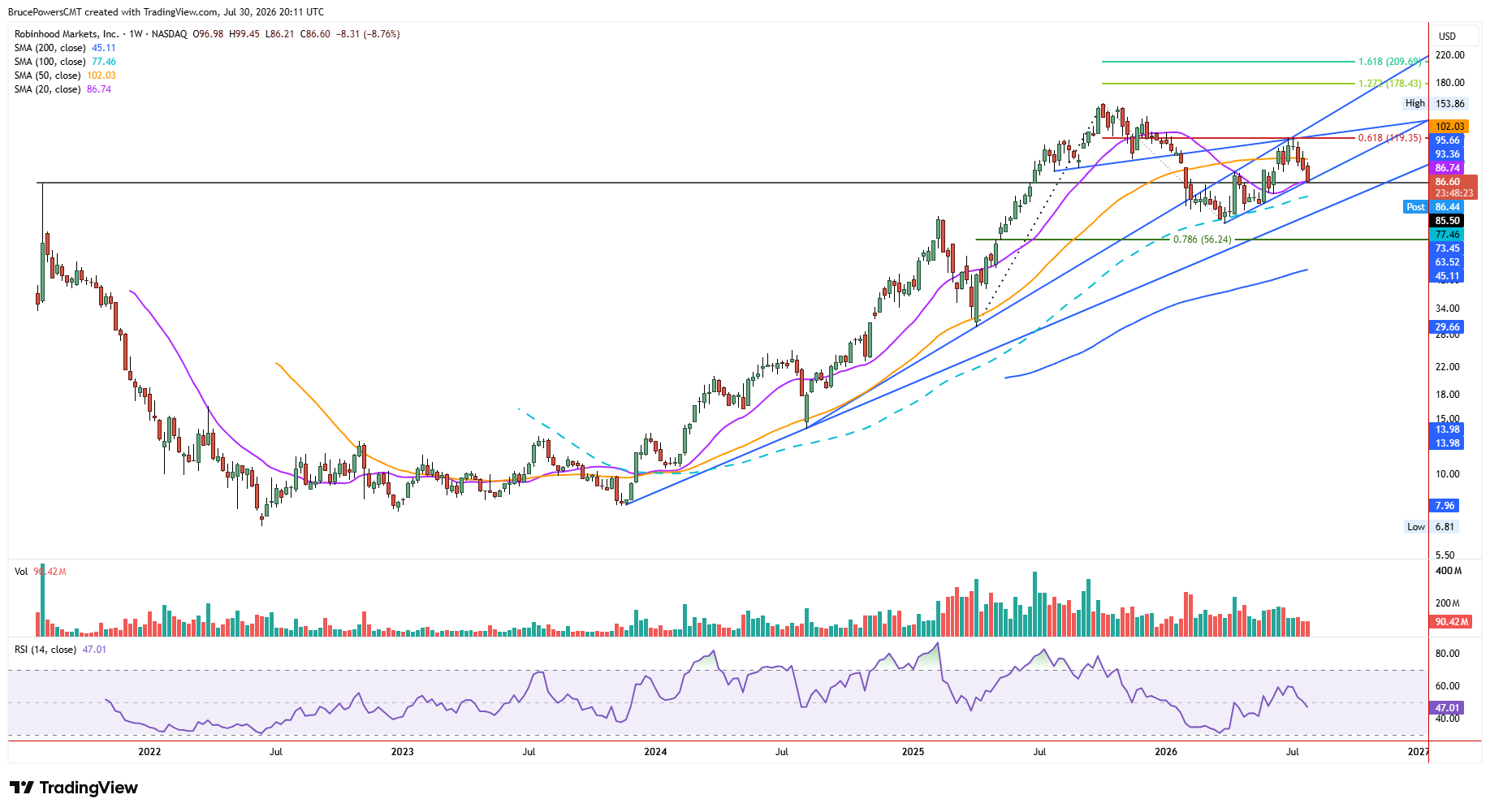
Task: Click the High 153.86 price marker
Action: (x=1435, y=104)
